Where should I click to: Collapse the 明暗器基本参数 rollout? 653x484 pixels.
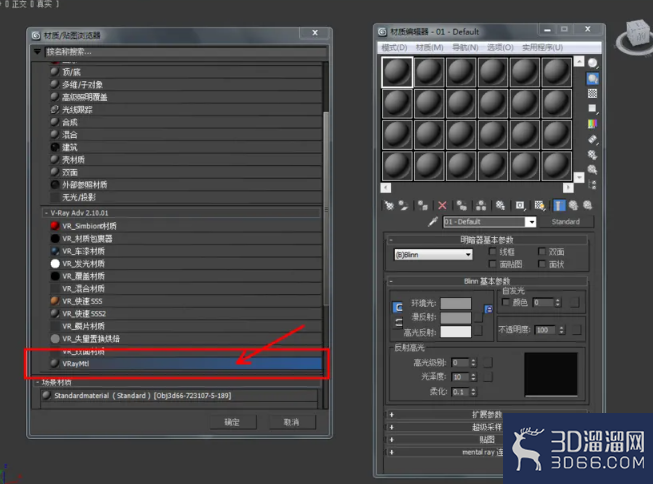pyautogui.click(x=391, y=240)
